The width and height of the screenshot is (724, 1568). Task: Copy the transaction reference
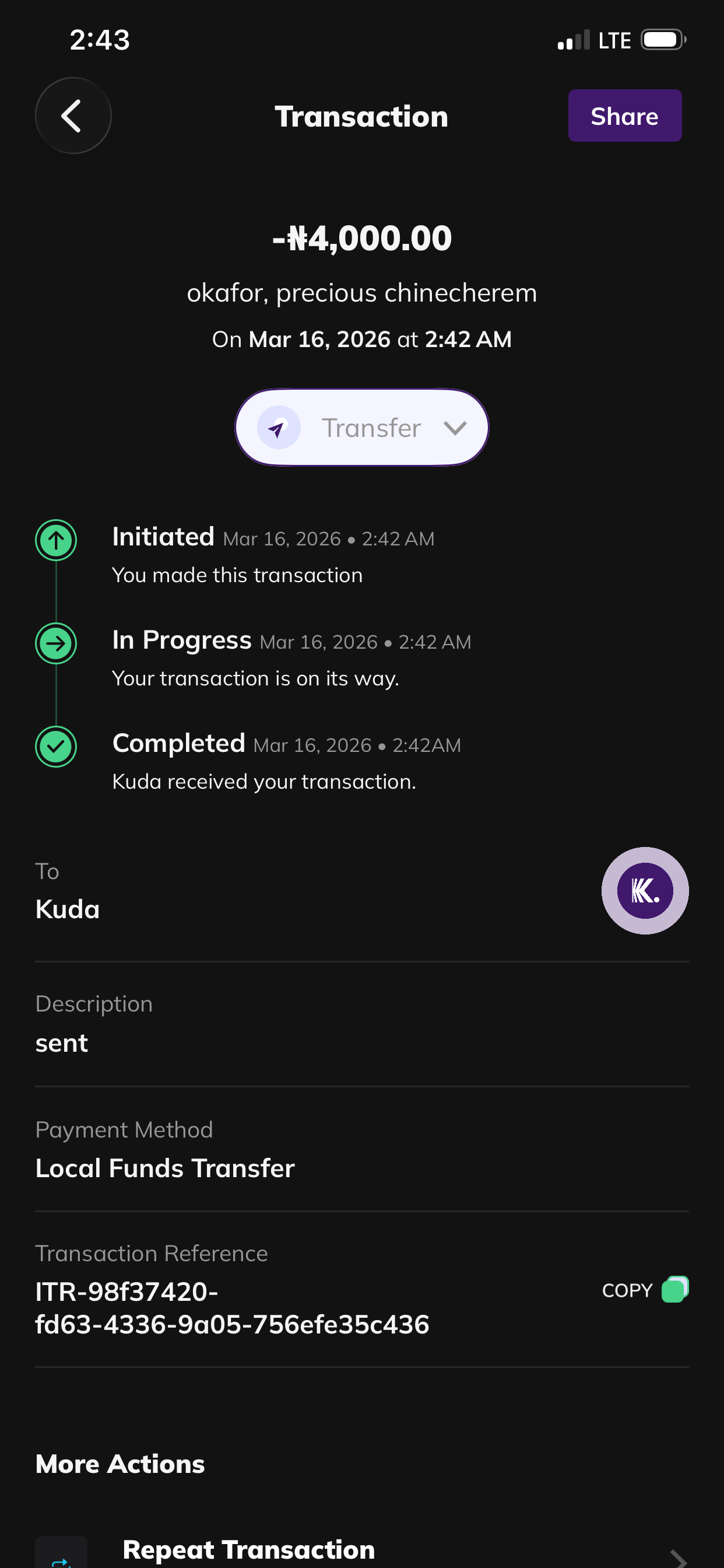(x=627, y=1290)
